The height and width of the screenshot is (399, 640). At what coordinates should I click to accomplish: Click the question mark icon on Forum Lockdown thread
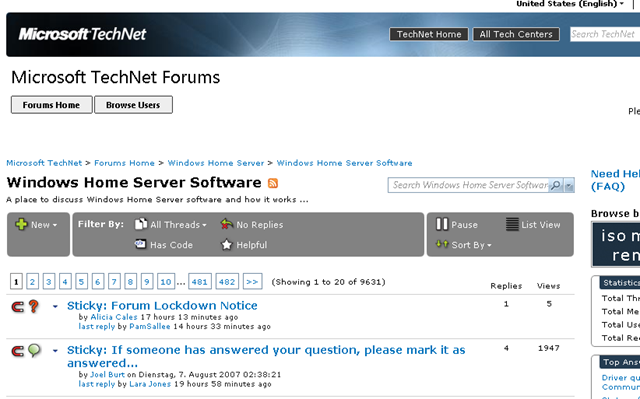pos(34,306)
